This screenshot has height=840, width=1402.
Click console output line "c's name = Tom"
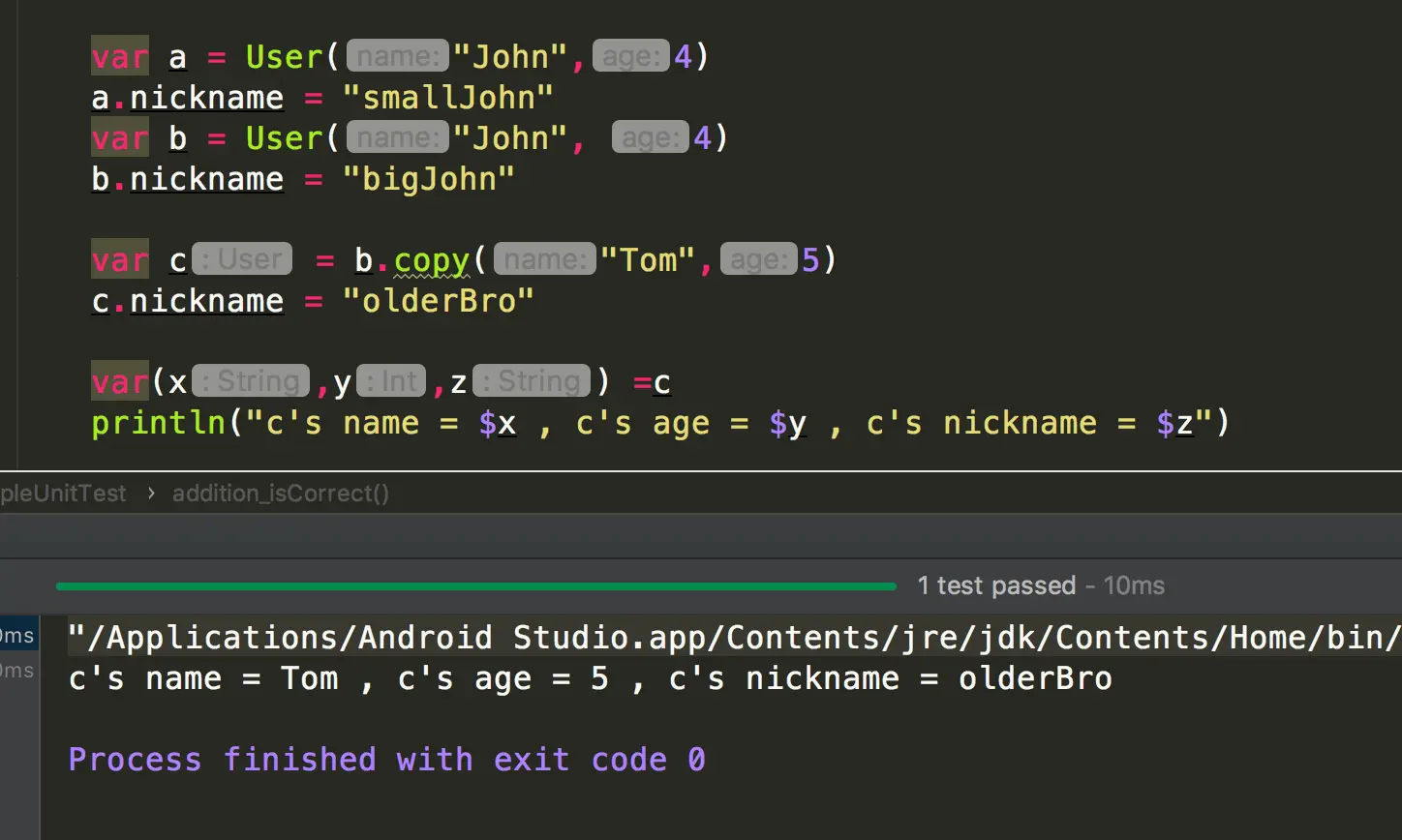[x=591, y=678]
